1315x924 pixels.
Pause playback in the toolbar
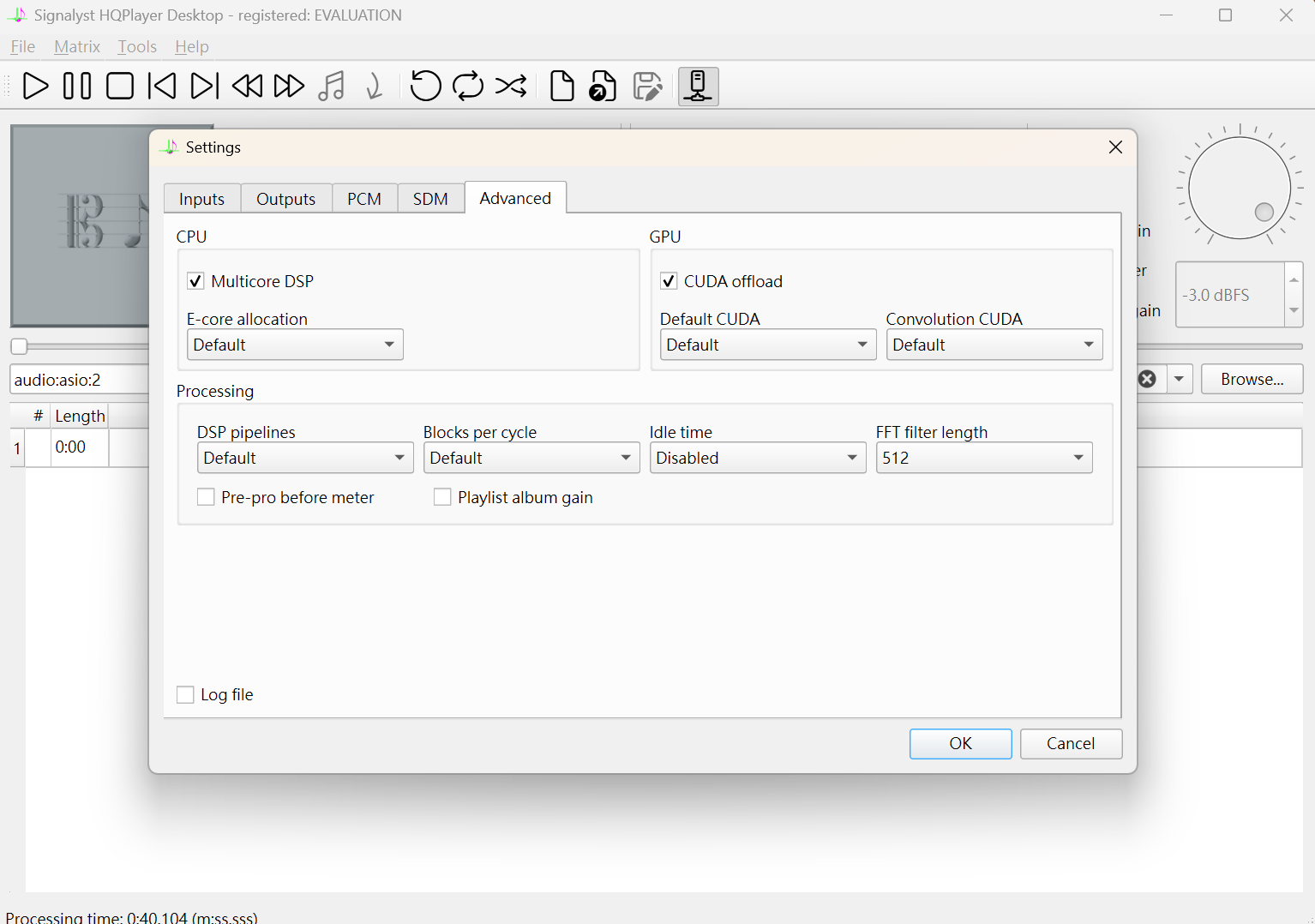[77, 87]
